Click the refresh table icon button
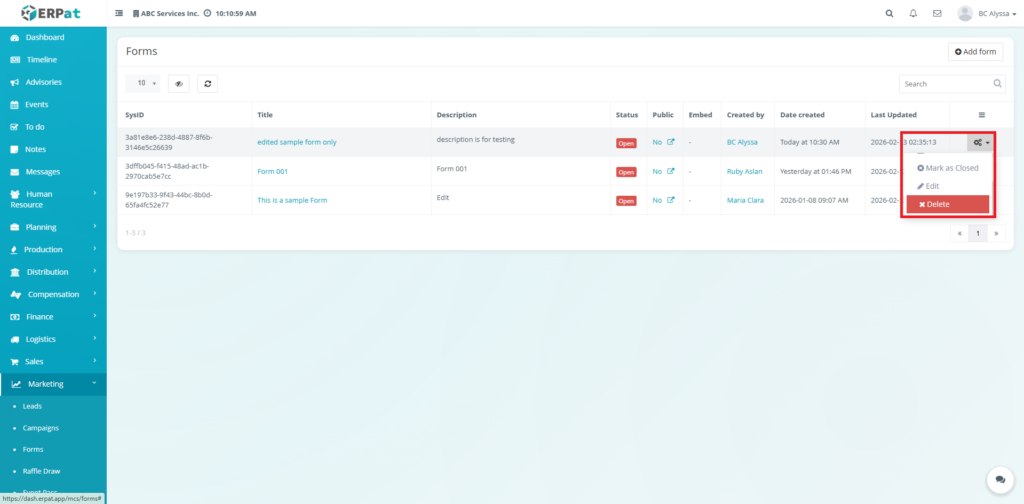The image size is (1024, 504). [207, 84]
